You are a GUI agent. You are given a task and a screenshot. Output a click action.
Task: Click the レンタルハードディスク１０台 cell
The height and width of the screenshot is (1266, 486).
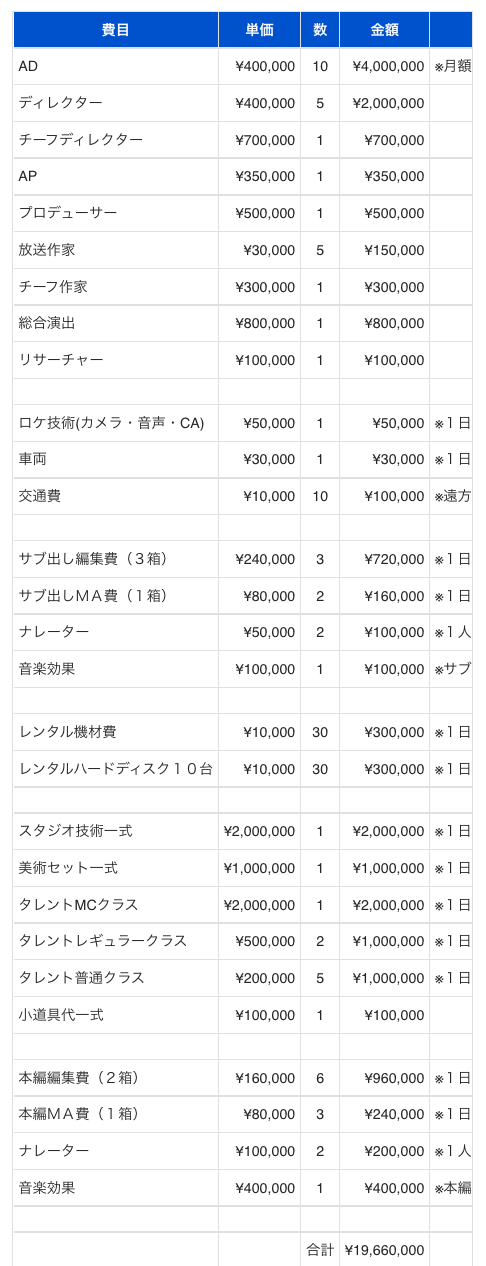116,769
